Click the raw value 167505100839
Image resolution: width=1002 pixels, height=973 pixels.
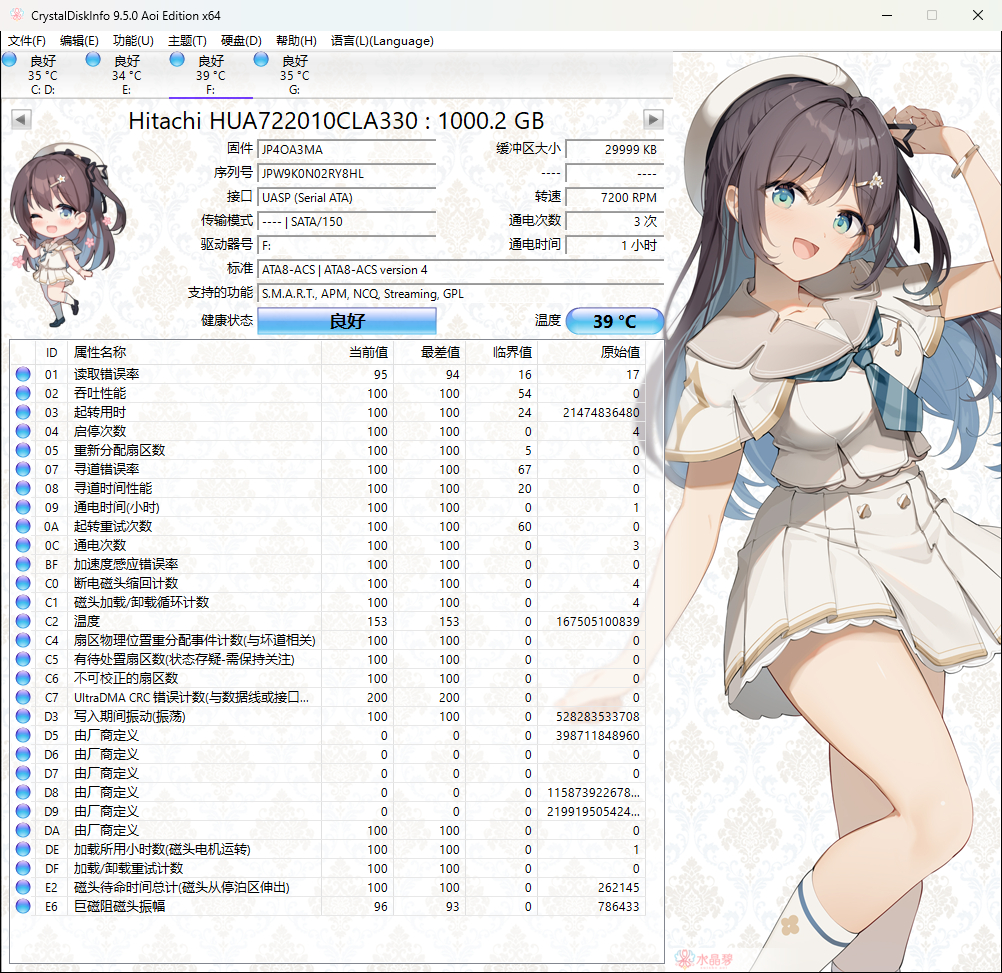pyautogui.click(x=597, y=622)
